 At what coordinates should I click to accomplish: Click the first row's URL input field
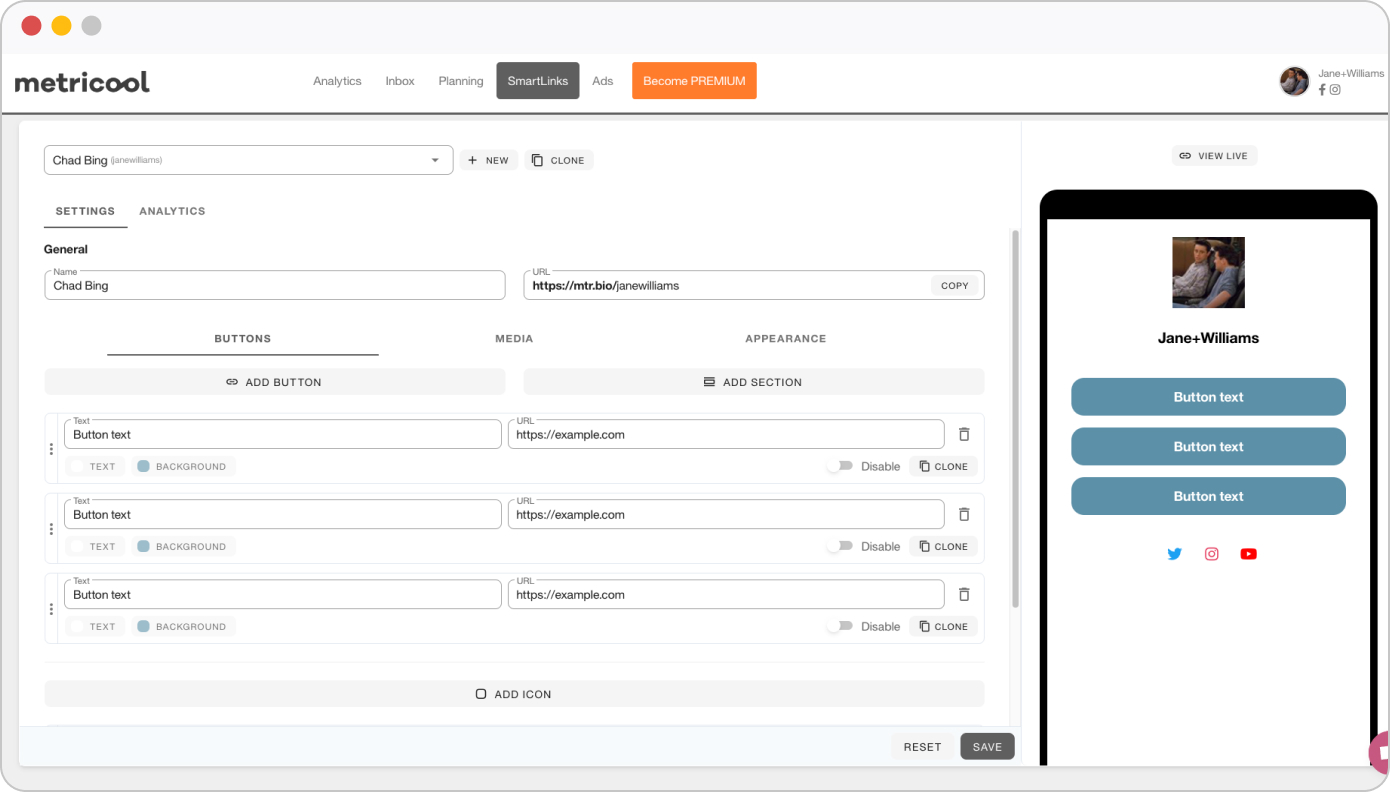pyautogui.click(x=726, y=434)
